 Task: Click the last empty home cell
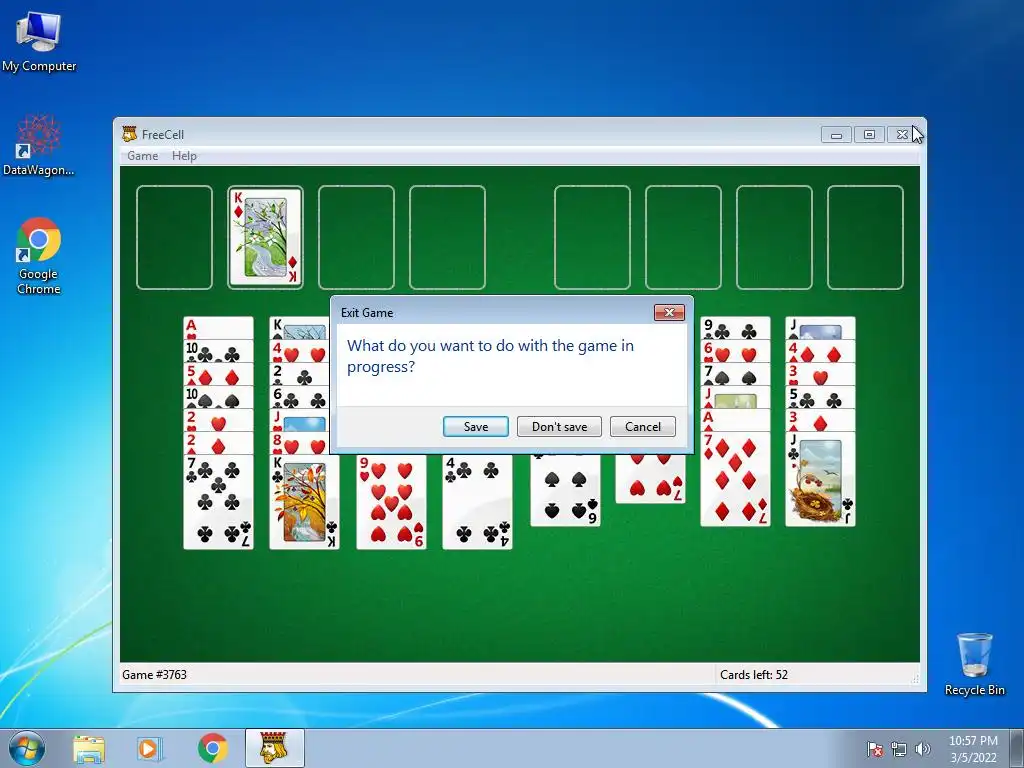(865, 237)
